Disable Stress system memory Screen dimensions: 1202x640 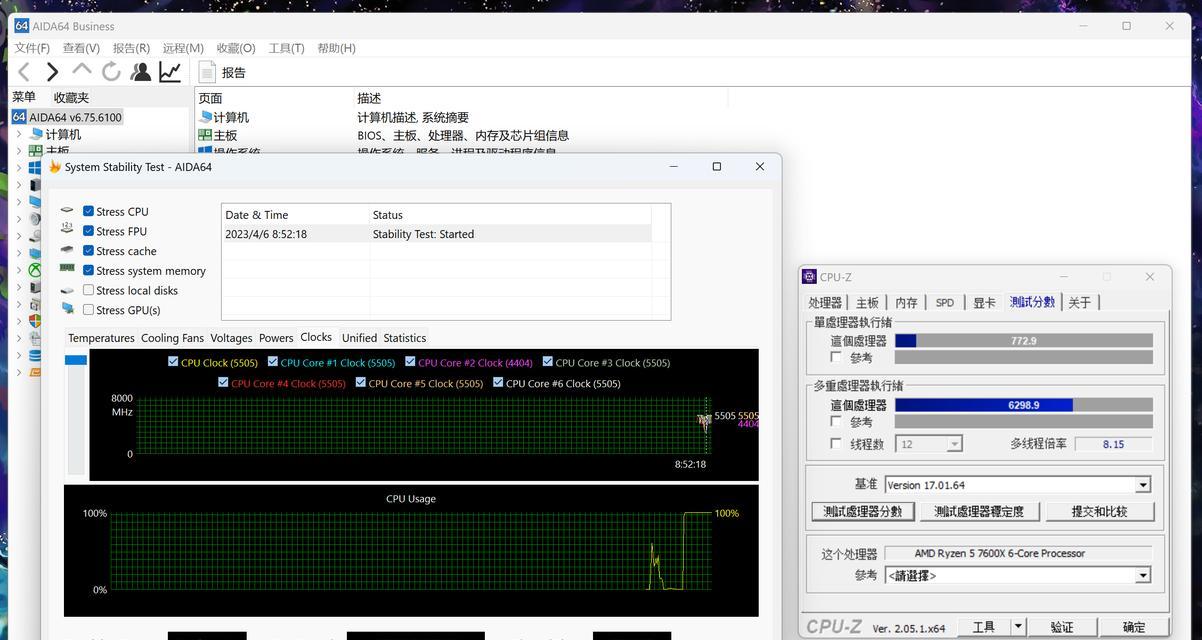coord(88,270)
